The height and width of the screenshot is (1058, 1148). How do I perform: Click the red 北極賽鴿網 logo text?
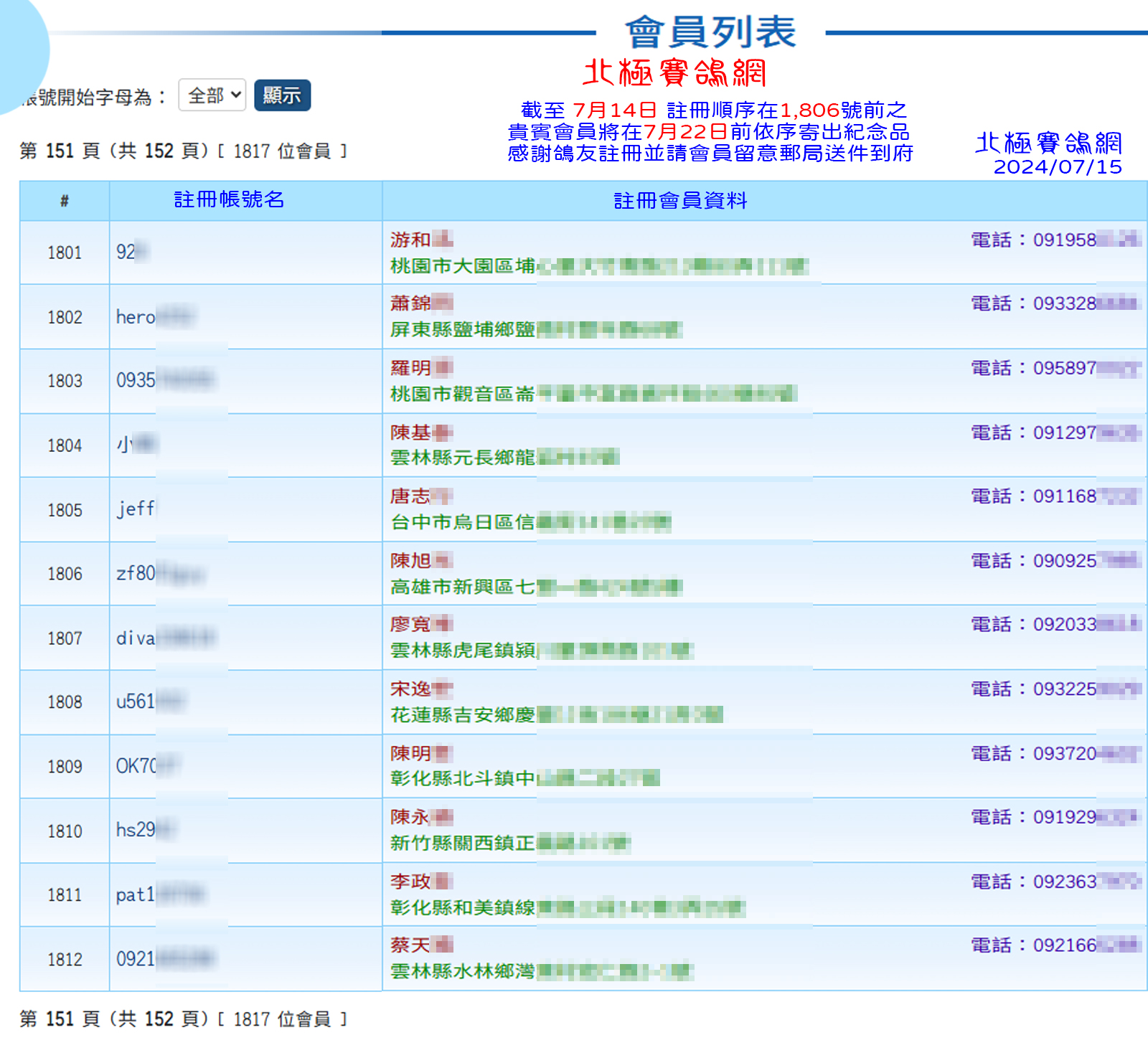coord(674,73)
